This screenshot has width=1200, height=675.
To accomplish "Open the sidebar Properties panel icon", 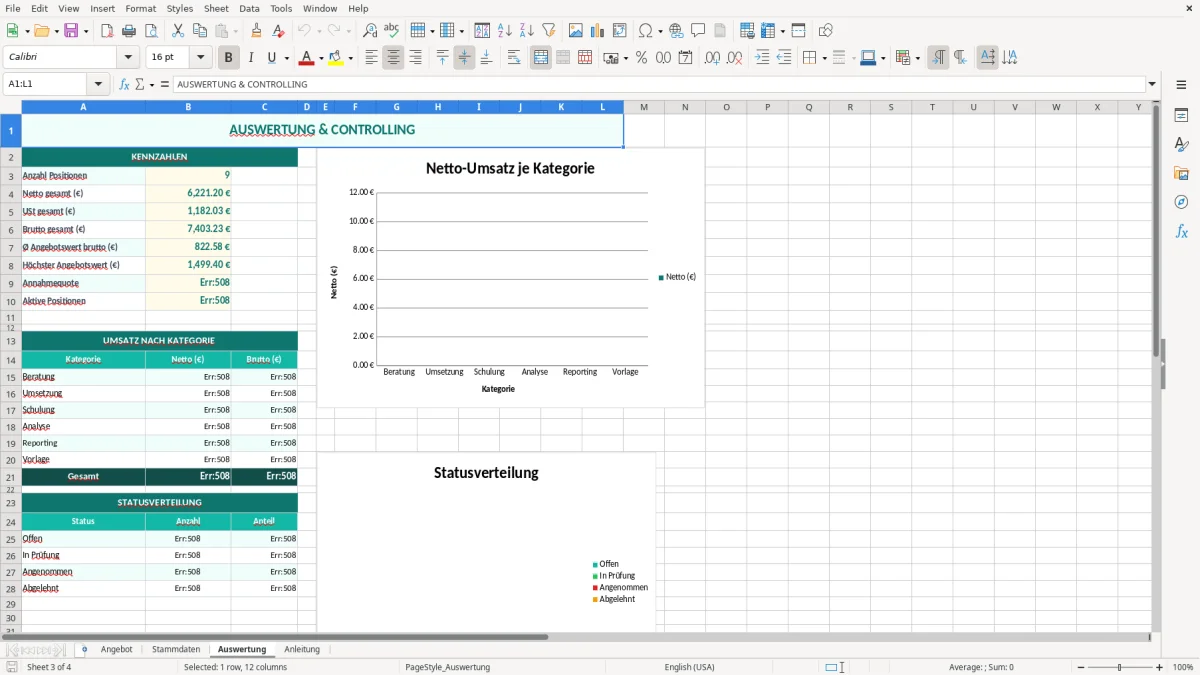I will [x=1181, y=115].
